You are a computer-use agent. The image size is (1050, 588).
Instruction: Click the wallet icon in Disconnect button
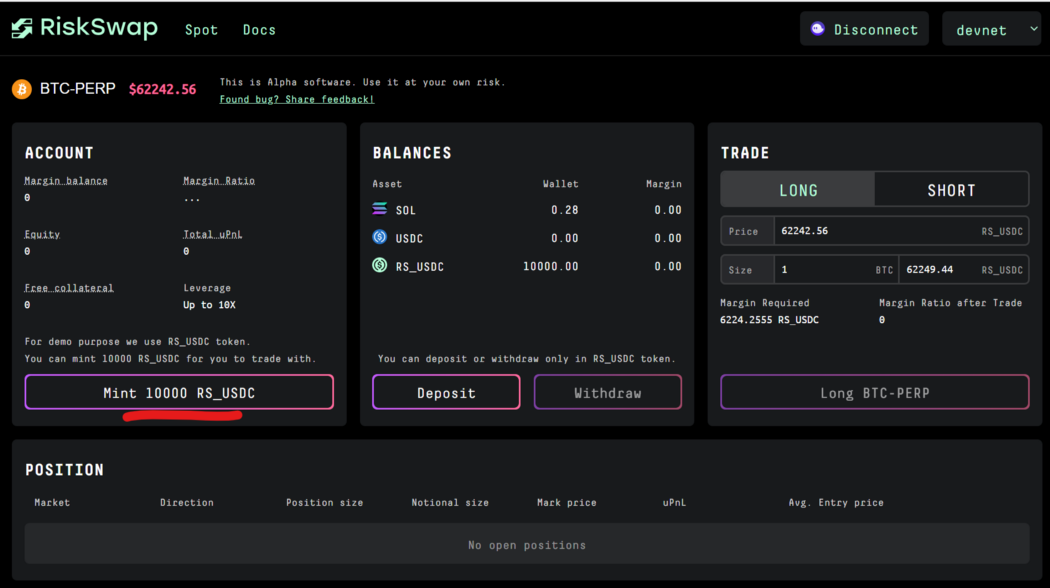[x=818, y=29]
